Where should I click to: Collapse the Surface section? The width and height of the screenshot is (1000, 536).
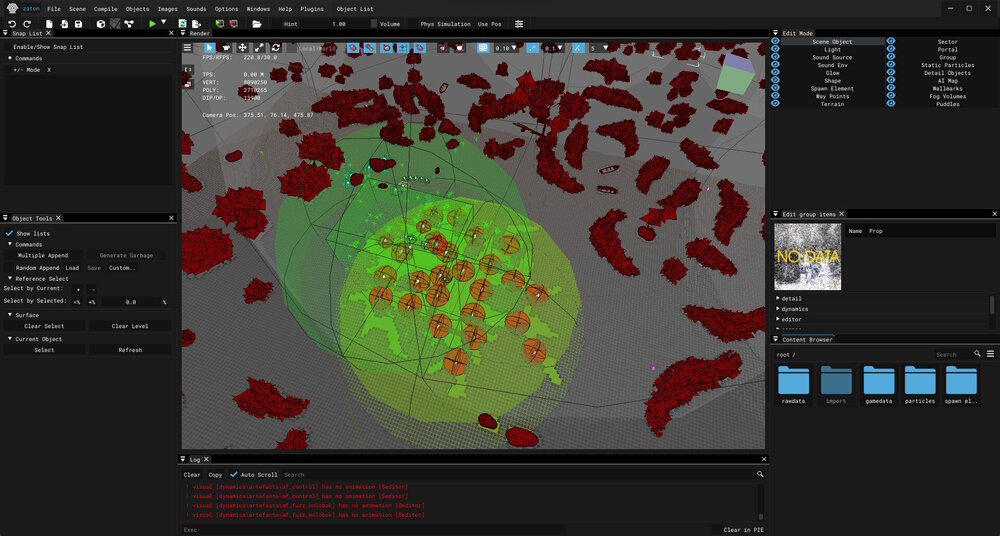[x=10, y=315]
